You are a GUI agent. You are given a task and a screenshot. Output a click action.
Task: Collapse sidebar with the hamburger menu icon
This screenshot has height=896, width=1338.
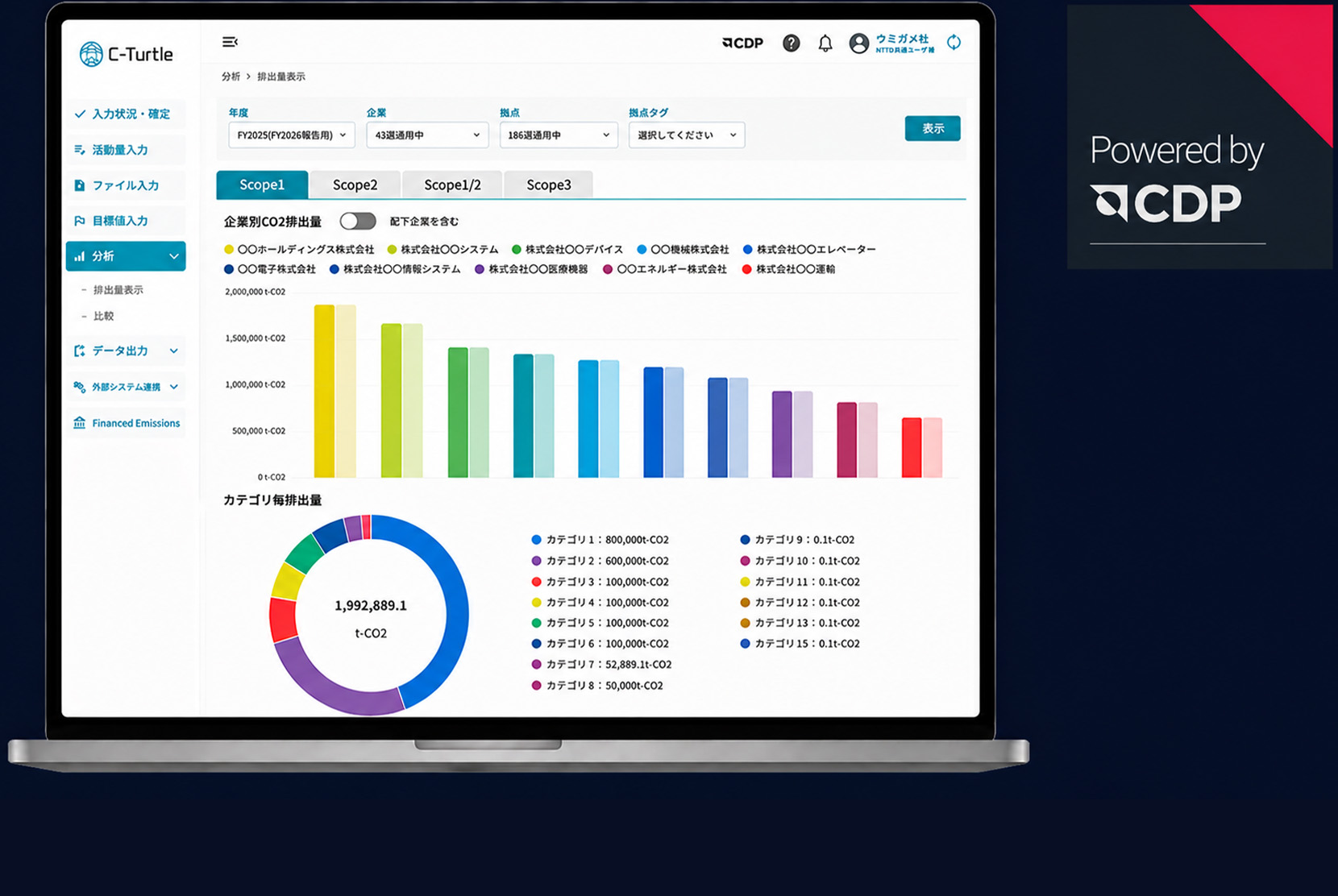230,42
